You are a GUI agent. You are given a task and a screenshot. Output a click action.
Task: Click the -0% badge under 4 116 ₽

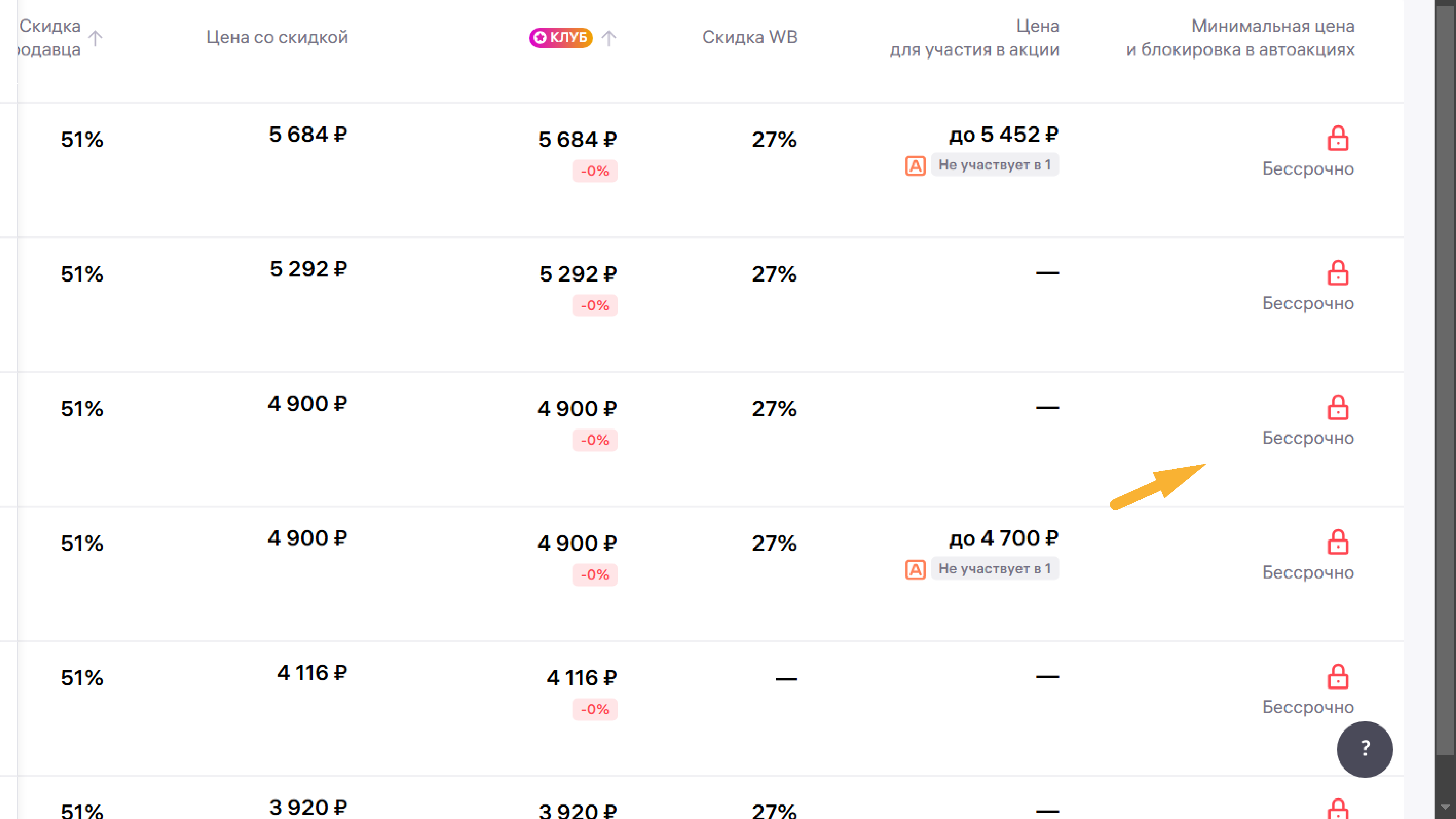(x=595, y=709)
